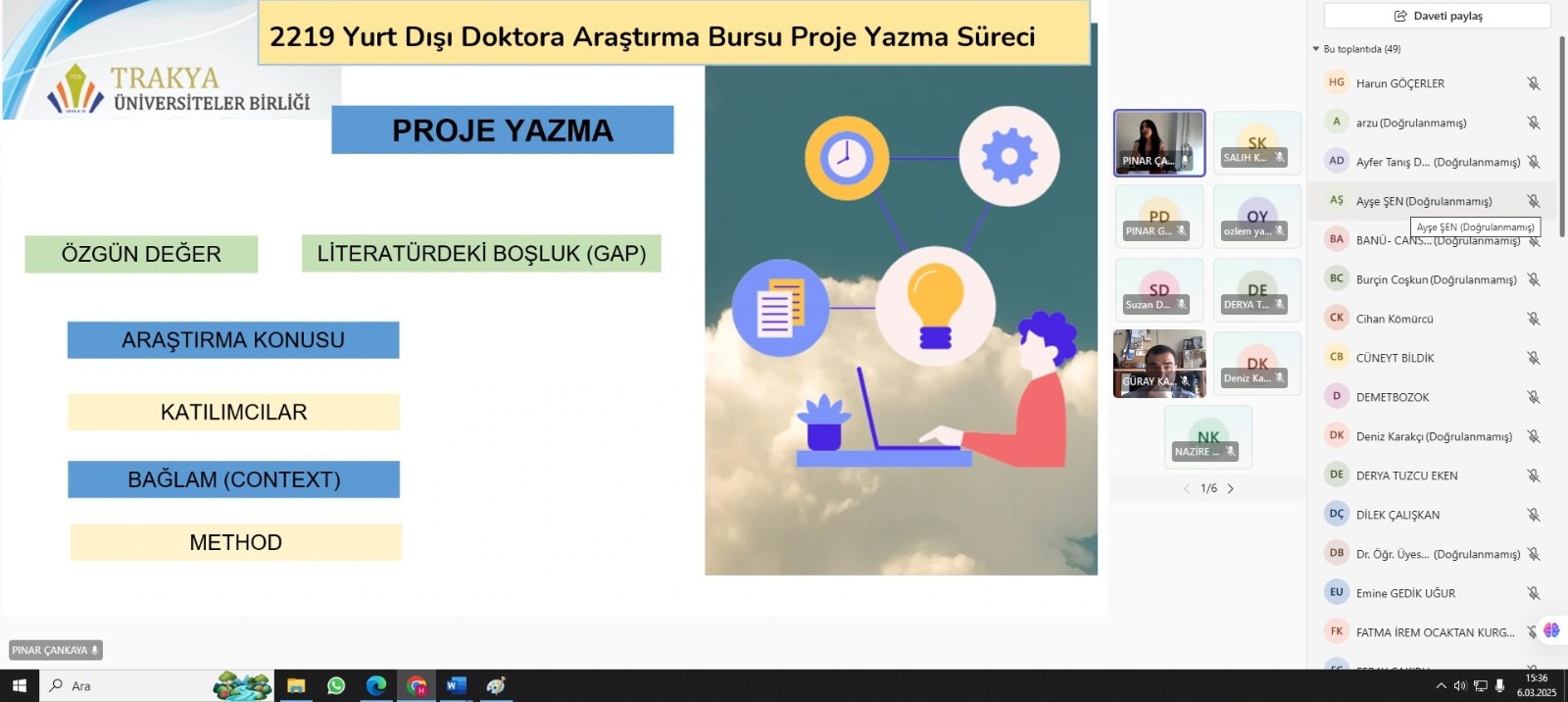This screenshot has width=1568, height=702.
Task: Select CÜNEYT BİLDİK from the participants
Action: coord(1395,358)
